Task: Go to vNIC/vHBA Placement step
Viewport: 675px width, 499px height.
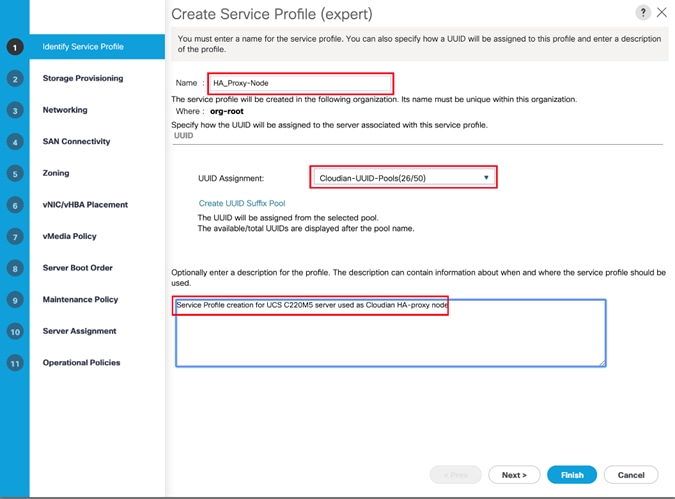Action: point(85,205)
